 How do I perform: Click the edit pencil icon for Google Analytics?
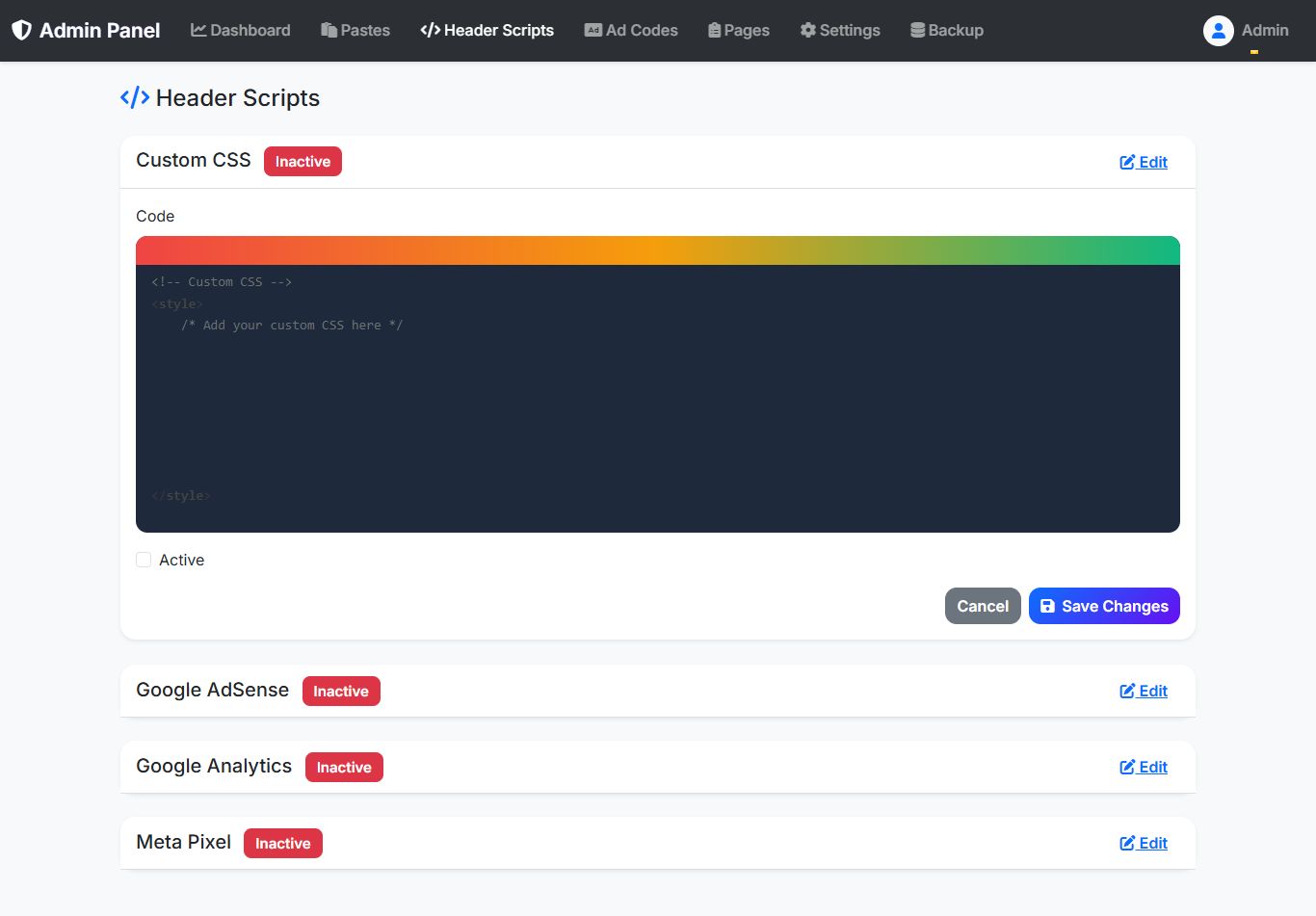(x=1127, y=767)
